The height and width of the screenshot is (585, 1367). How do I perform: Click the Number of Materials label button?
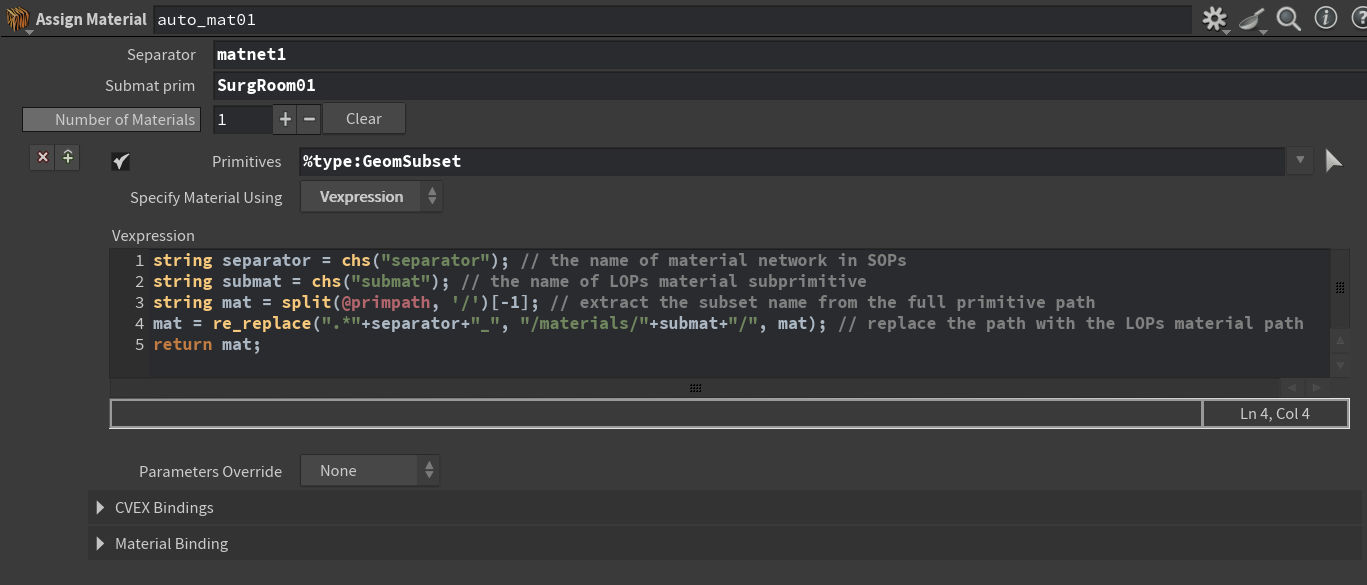click(x=112, y=120)
